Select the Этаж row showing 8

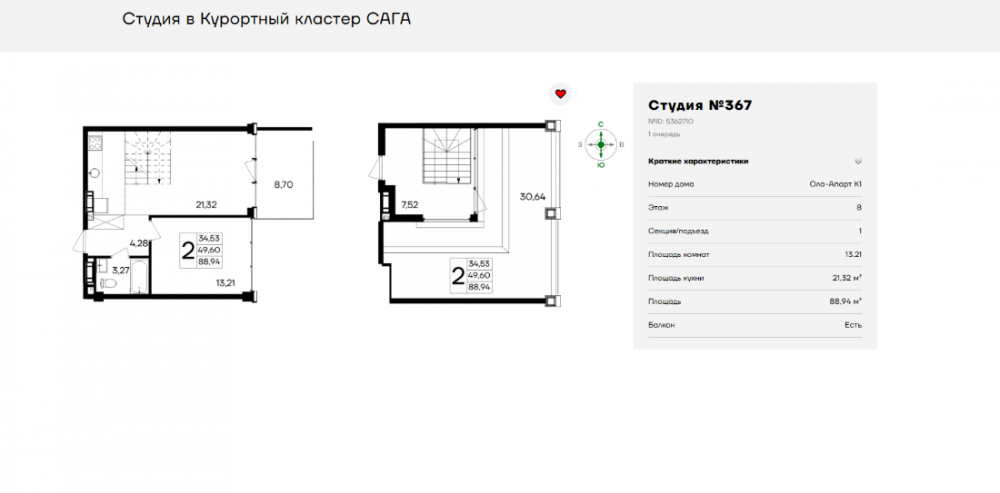click(755, 208)
